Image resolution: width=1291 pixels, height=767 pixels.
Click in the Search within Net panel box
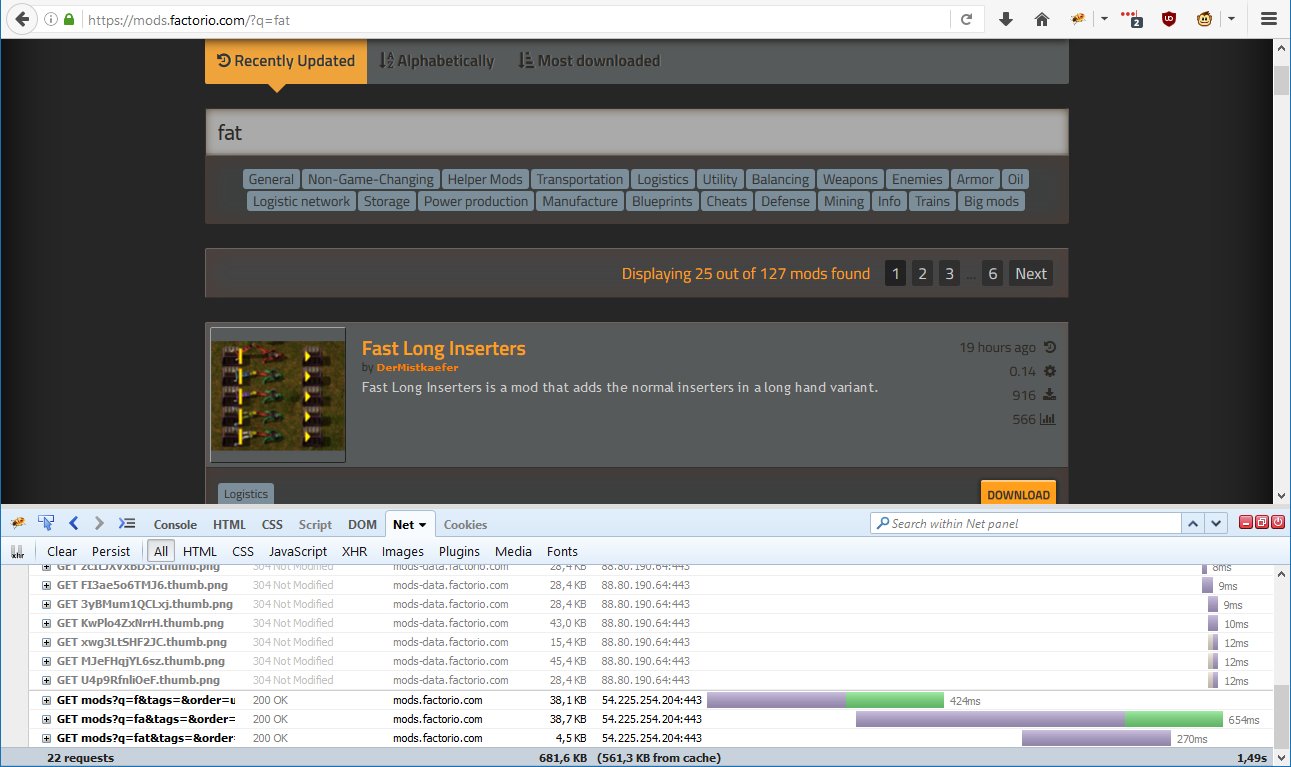tap(1026, 523)
